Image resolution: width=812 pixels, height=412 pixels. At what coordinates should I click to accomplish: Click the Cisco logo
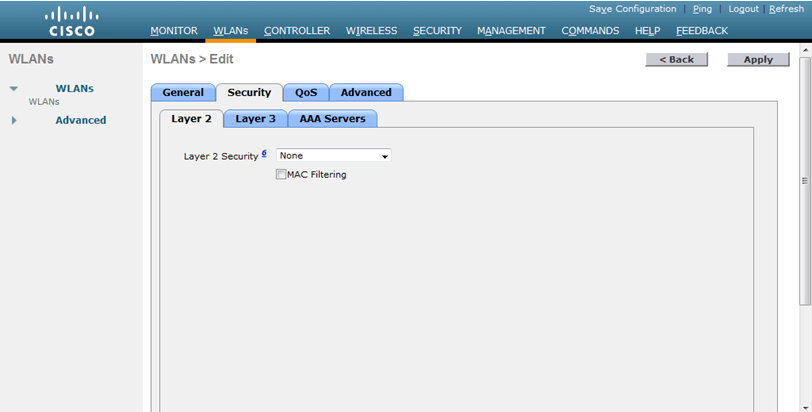pyautogui.click(x=72, y=21)
